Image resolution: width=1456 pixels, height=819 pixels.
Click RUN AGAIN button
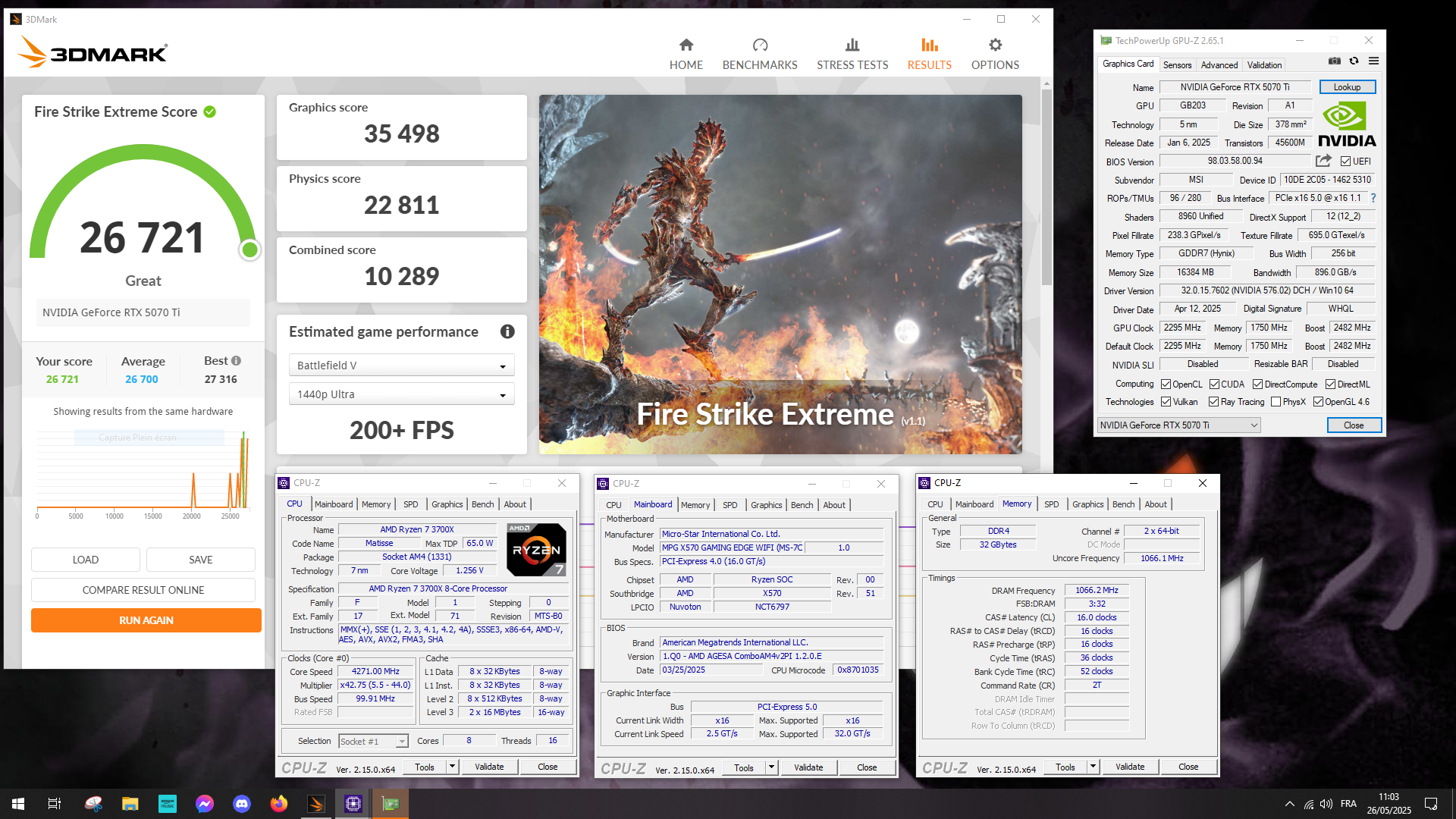[x=146, y=620]
